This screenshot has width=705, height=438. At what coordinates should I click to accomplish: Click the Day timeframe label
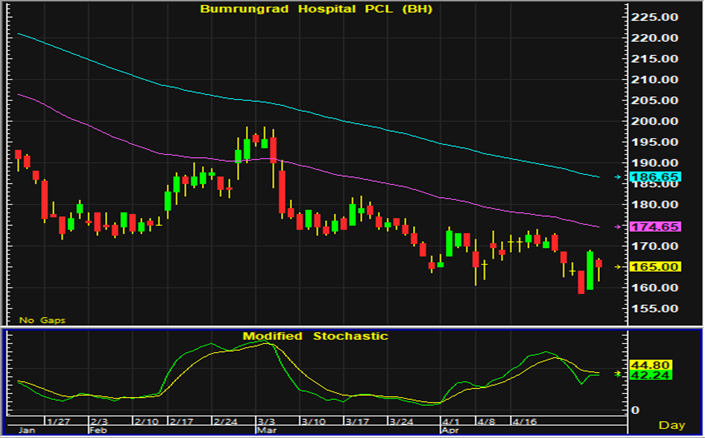(x=672, y=425)
